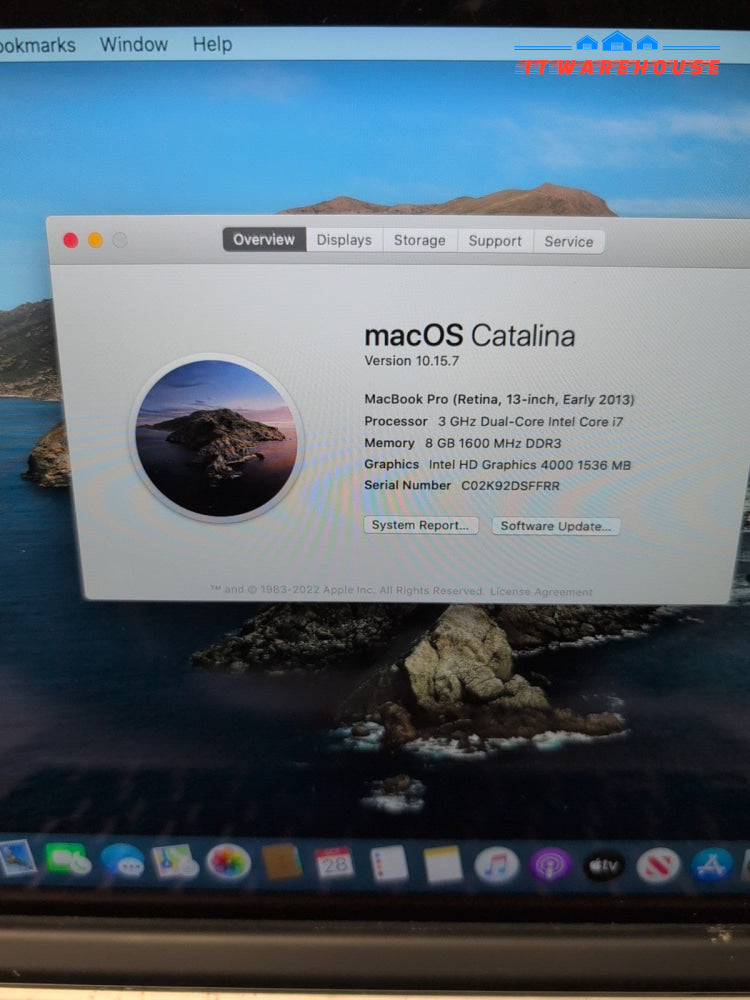
Task: Select the MacBook Pro (Retina, 13-inch, Early 2013) line
Action: click(499, 399)
